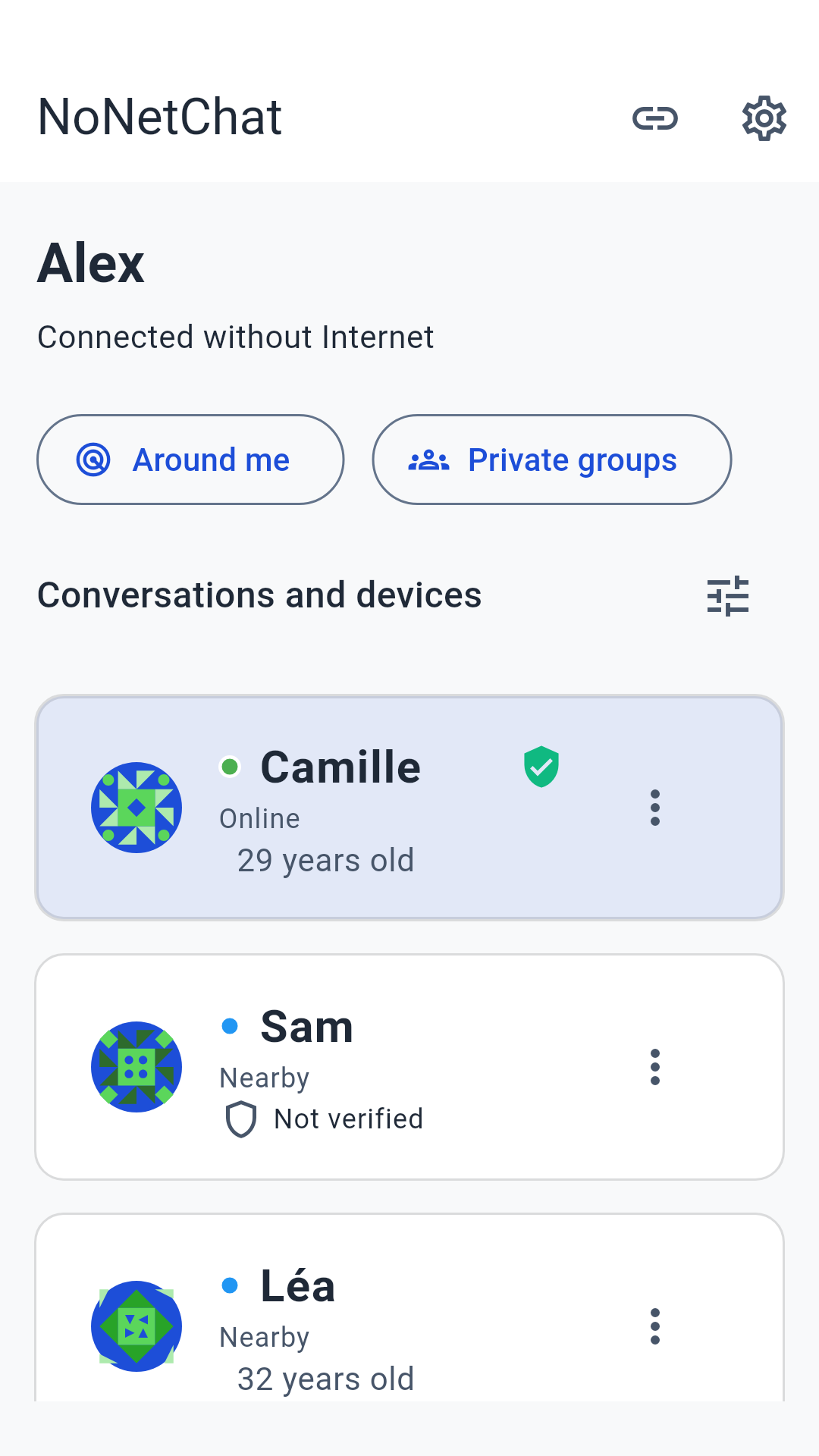Open settings via the gear icon
The image size is (819, 1456).
coord(764,118)
